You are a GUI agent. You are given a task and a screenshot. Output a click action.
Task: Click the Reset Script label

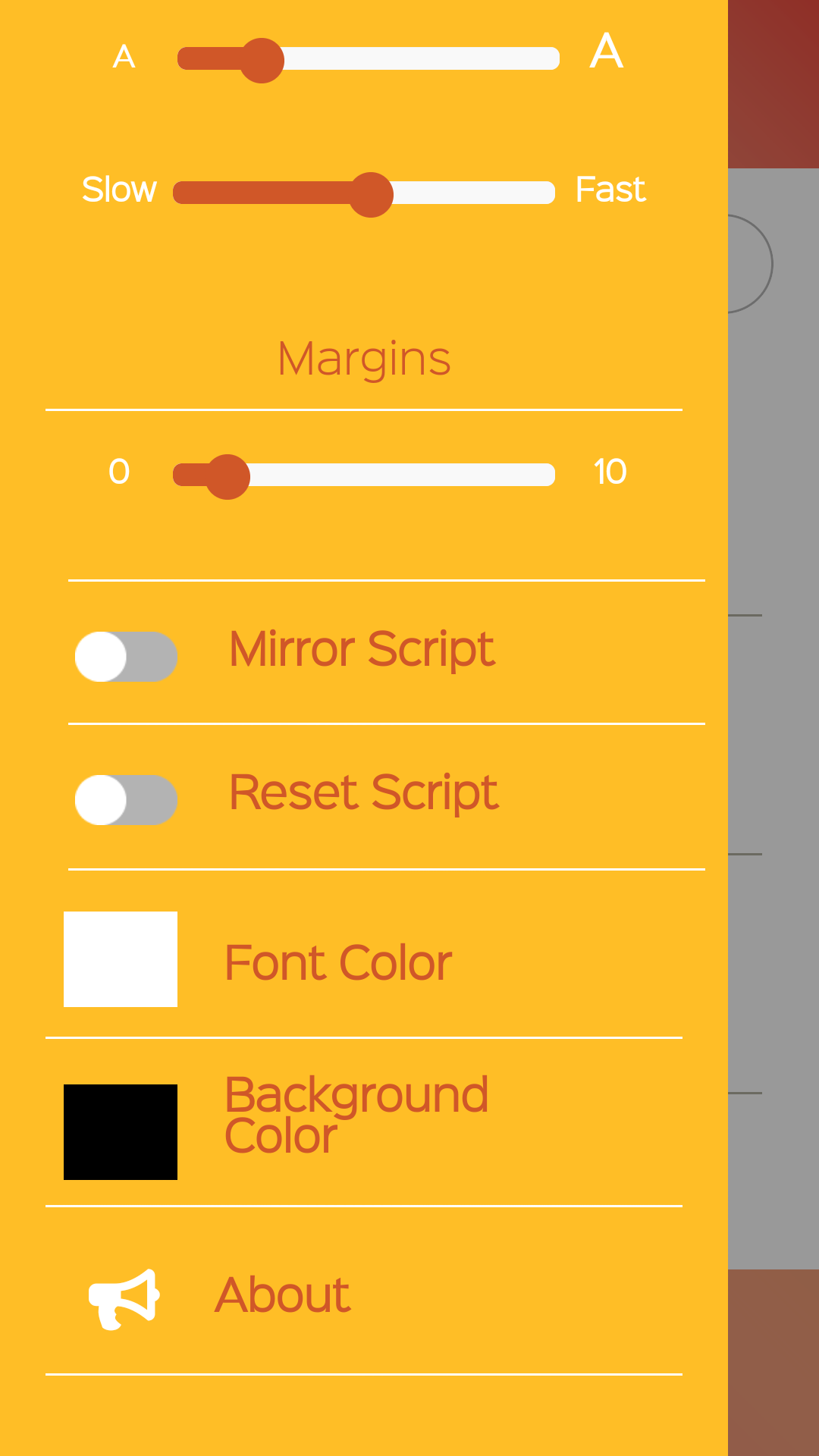point(363,793)
